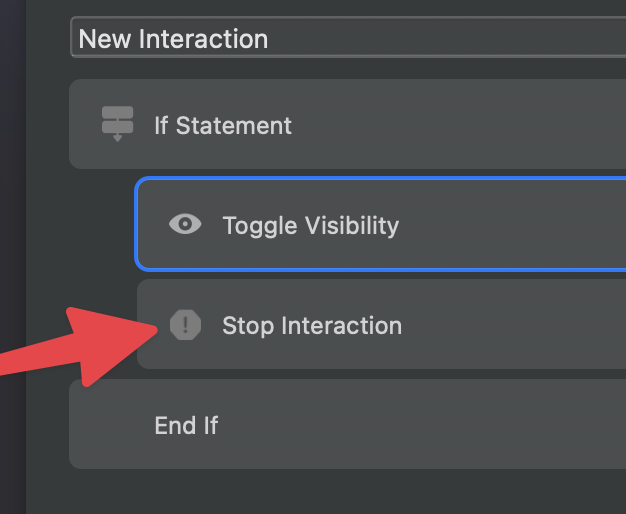Click empty panel area below End If
The image size is (626, 514).
340,490
